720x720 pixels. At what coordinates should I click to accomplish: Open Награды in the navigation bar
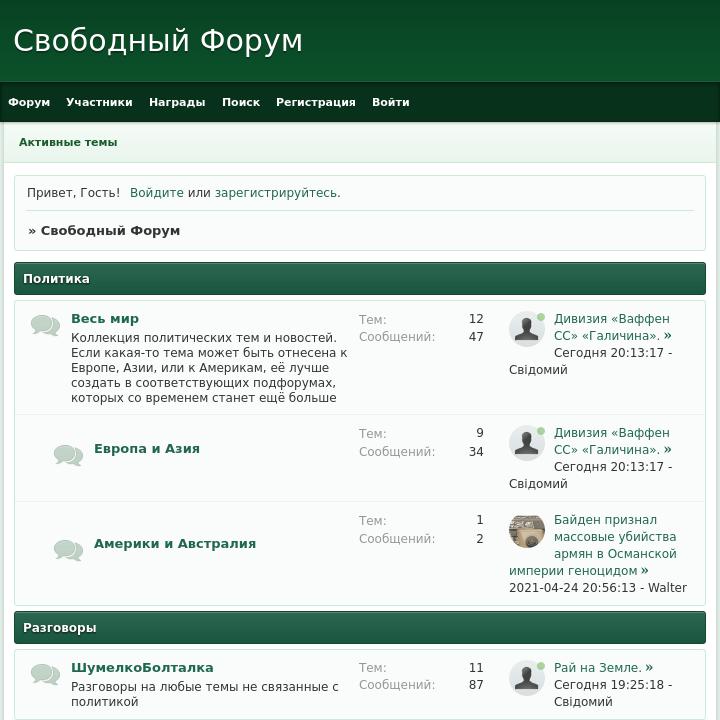click(x=177, y=102)
